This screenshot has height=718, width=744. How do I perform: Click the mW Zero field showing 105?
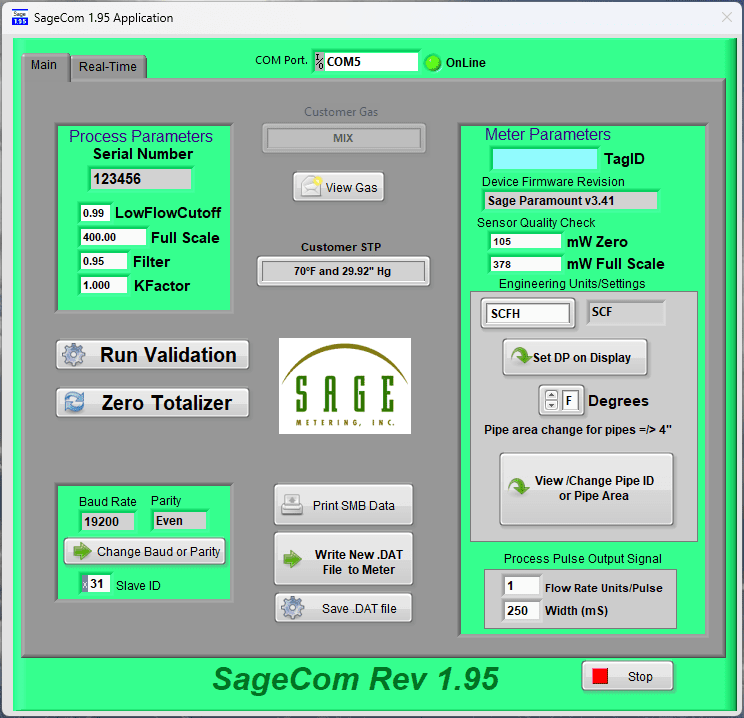point(525,242)
